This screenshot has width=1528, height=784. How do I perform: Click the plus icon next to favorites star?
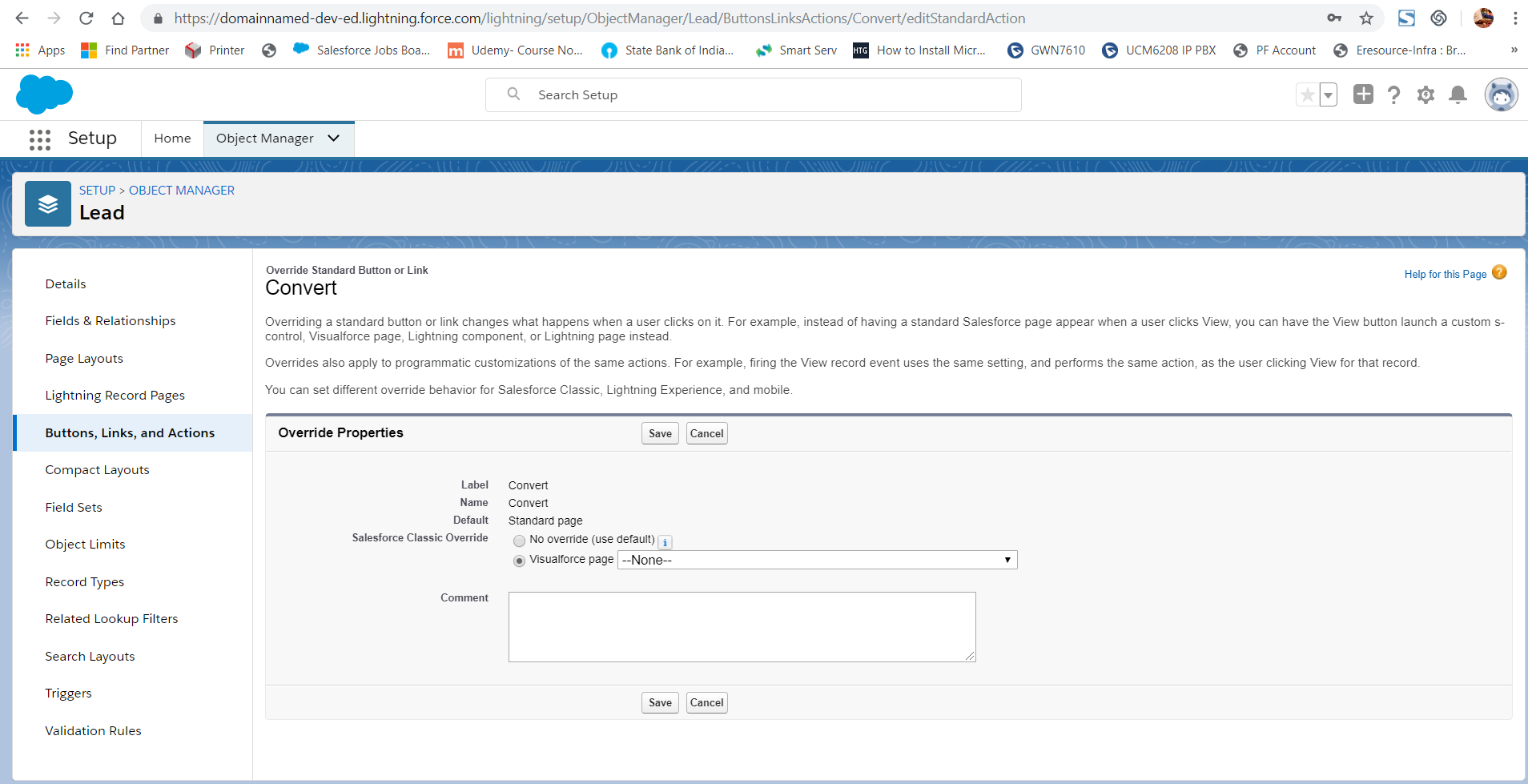click(1363, 94)
